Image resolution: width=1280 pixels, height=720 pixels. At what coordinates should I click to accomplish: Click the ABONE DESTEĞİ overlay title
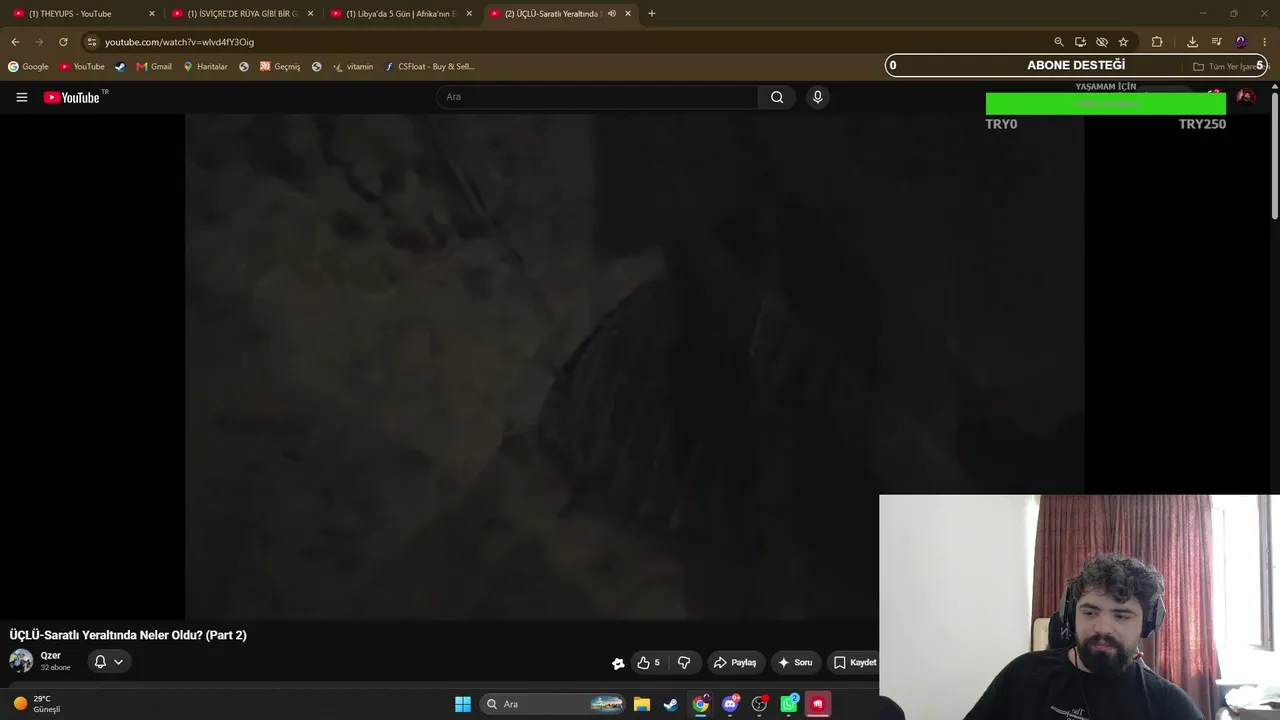(1076, 65)
